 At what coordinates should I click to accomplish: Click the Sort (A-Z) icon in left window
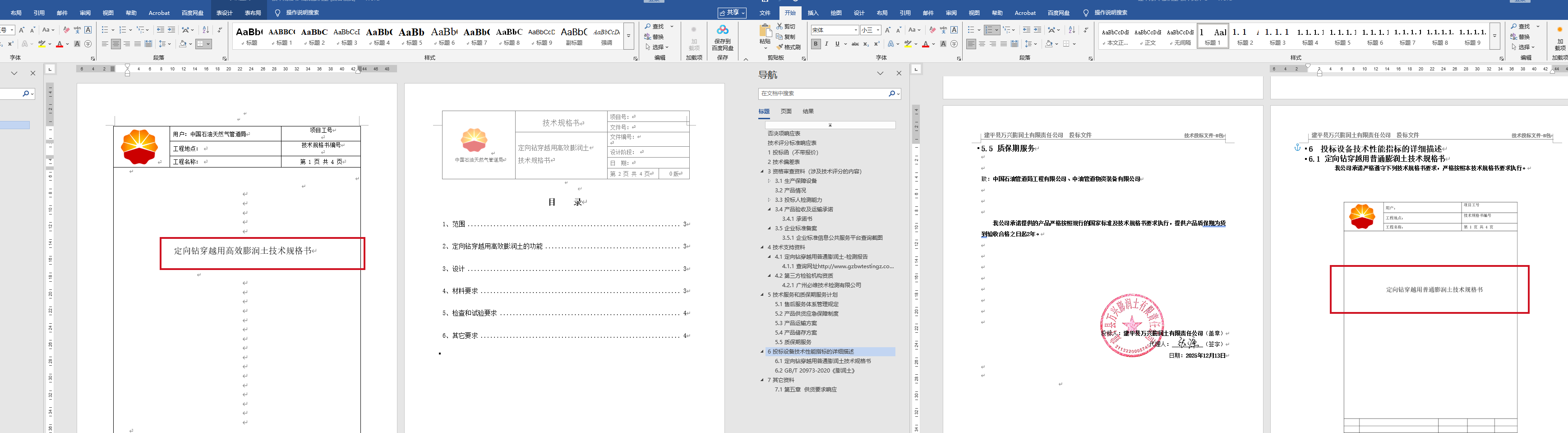(x=206, y=30)
